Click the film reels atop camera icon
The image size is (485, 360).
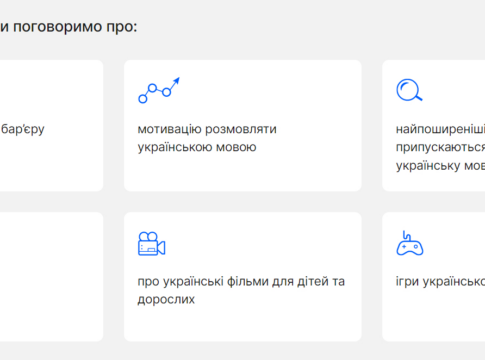click(x=148, y=236)
